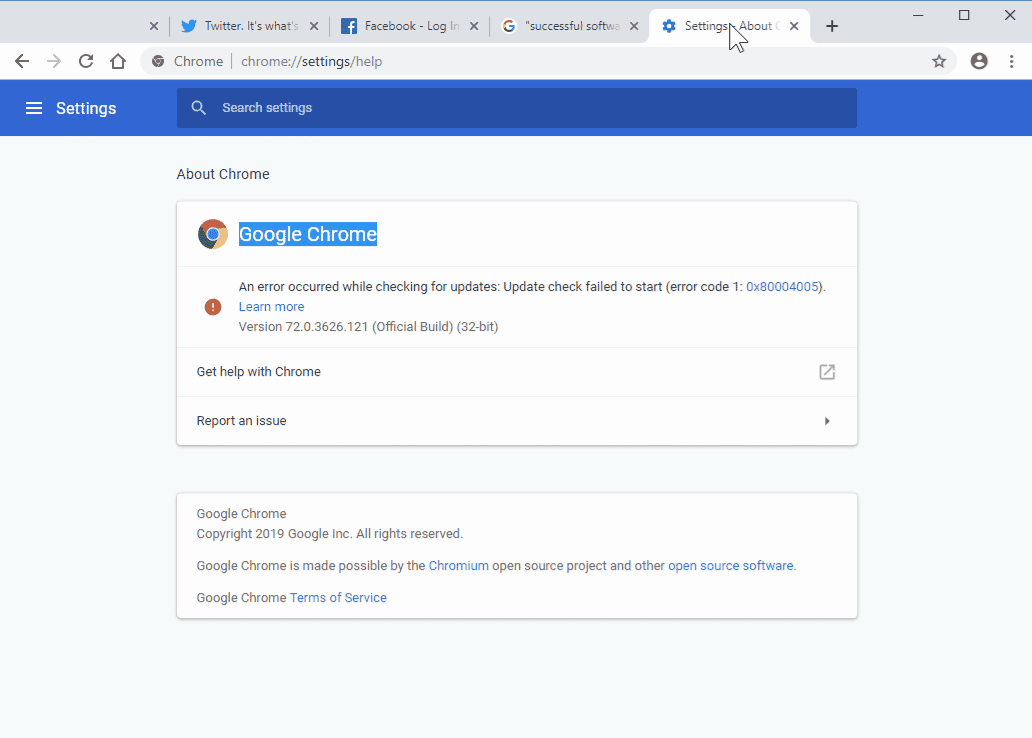Click the external link icon for Chrome help
Screen dimensions: 1032x738
tap(827, 372)
